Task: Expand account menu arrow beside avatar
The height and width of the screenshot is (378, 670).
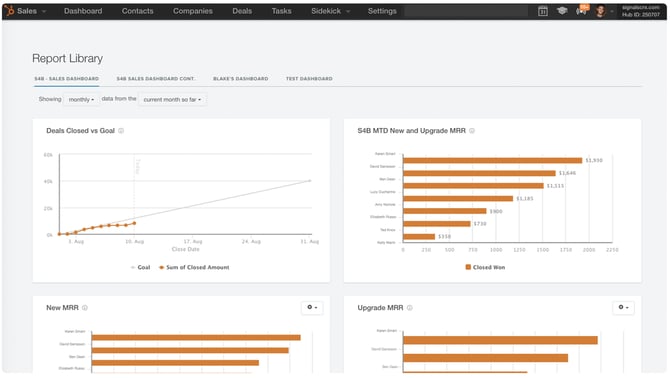Action: [x=612, y=12]
